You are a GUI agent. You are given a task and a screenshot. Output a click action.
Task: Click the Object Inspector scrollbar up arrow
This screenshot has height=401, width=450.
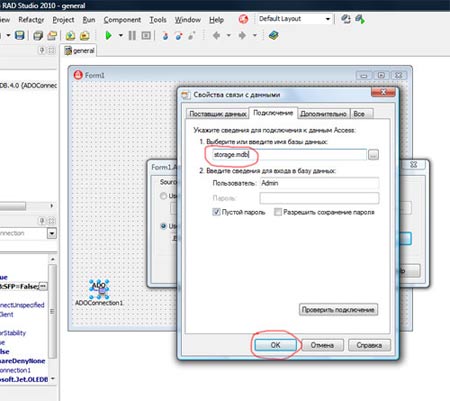(52, 259)
